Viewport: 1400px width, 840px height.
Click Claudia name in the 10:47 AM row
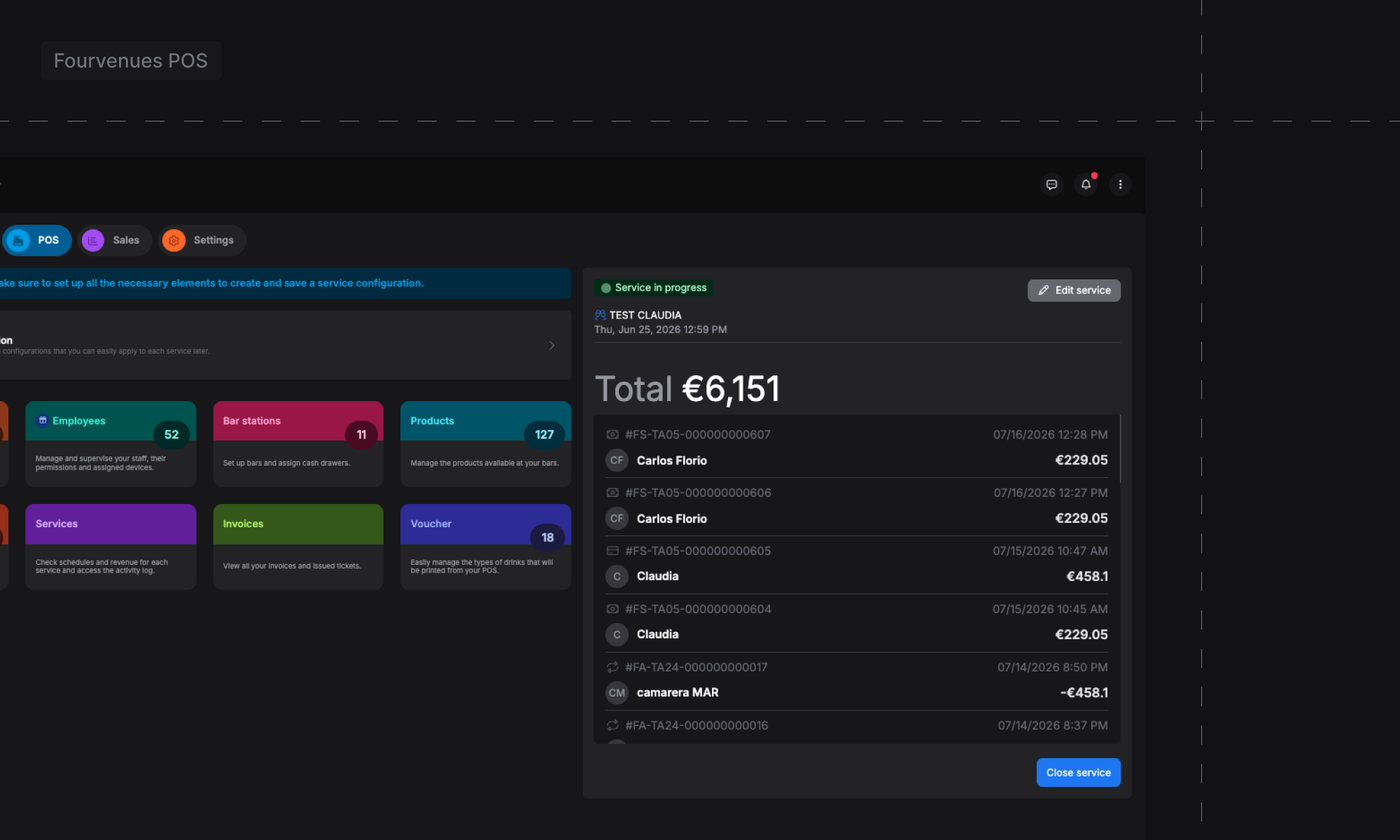[x=658, y=577]
